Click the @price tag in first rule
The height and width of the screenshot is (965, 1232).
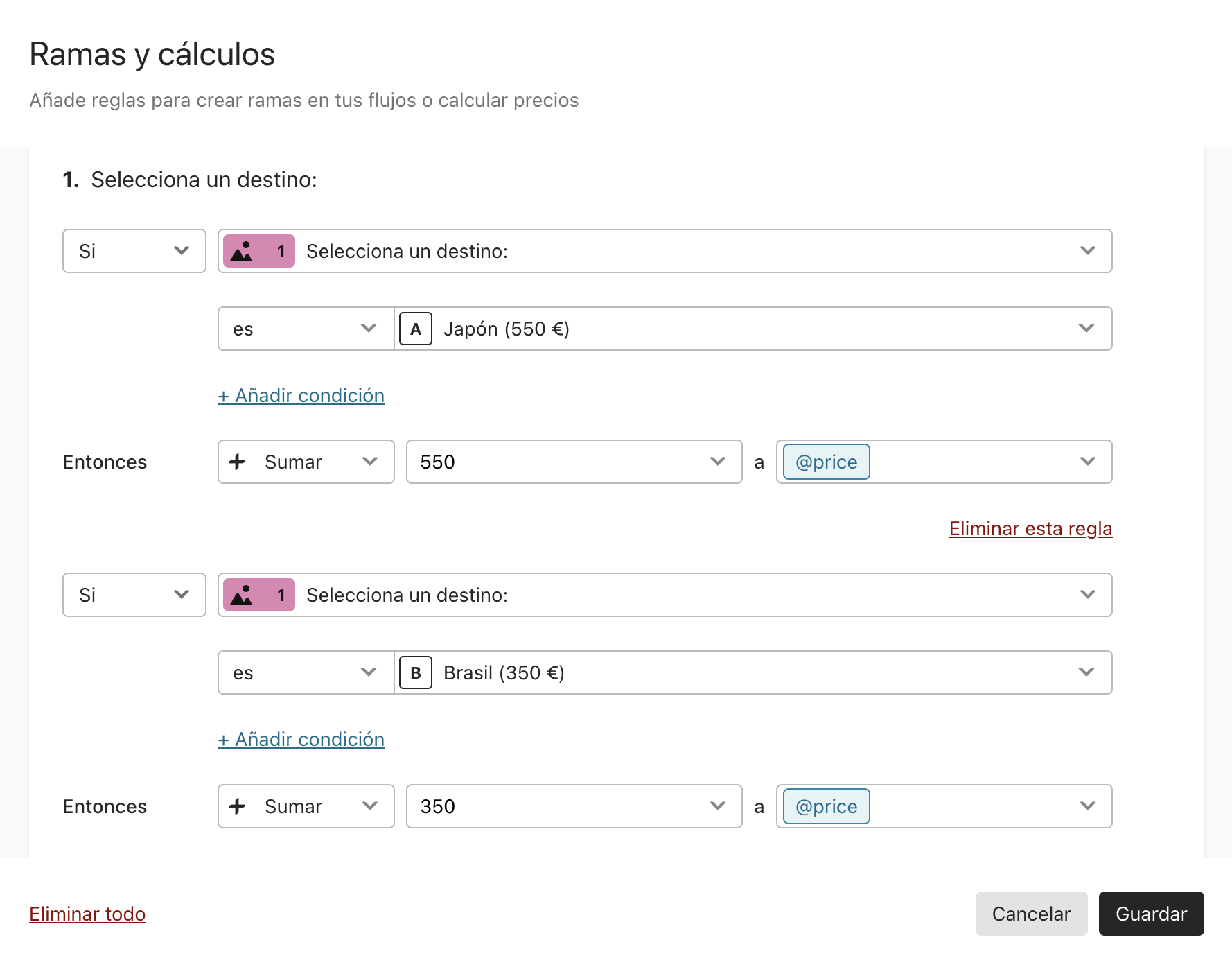click(826, 462)
